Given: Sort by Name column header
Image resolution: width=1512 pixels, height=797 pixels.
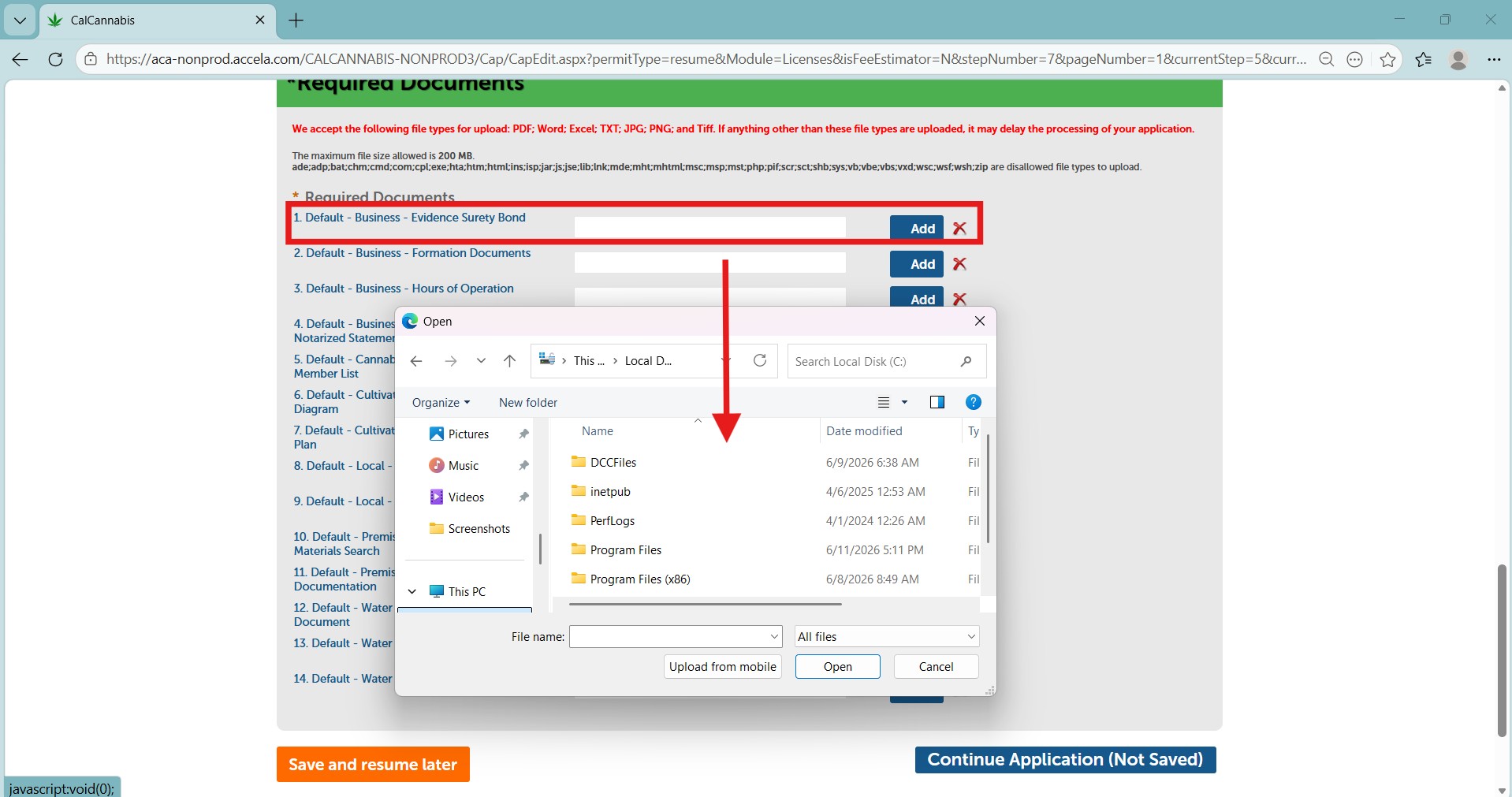Looking at the screenshot, I should pos(598,431).
